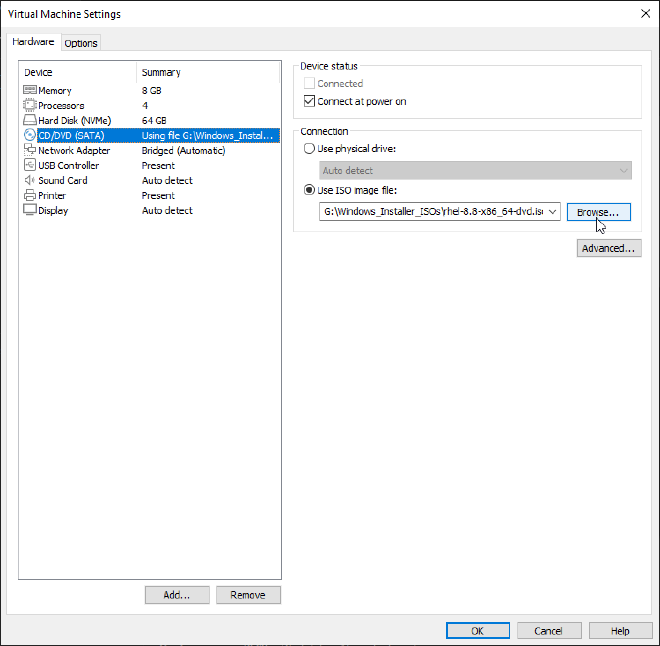Select the Printer device icon
Viewport: 660px width, 646px height.
(30, 195)
